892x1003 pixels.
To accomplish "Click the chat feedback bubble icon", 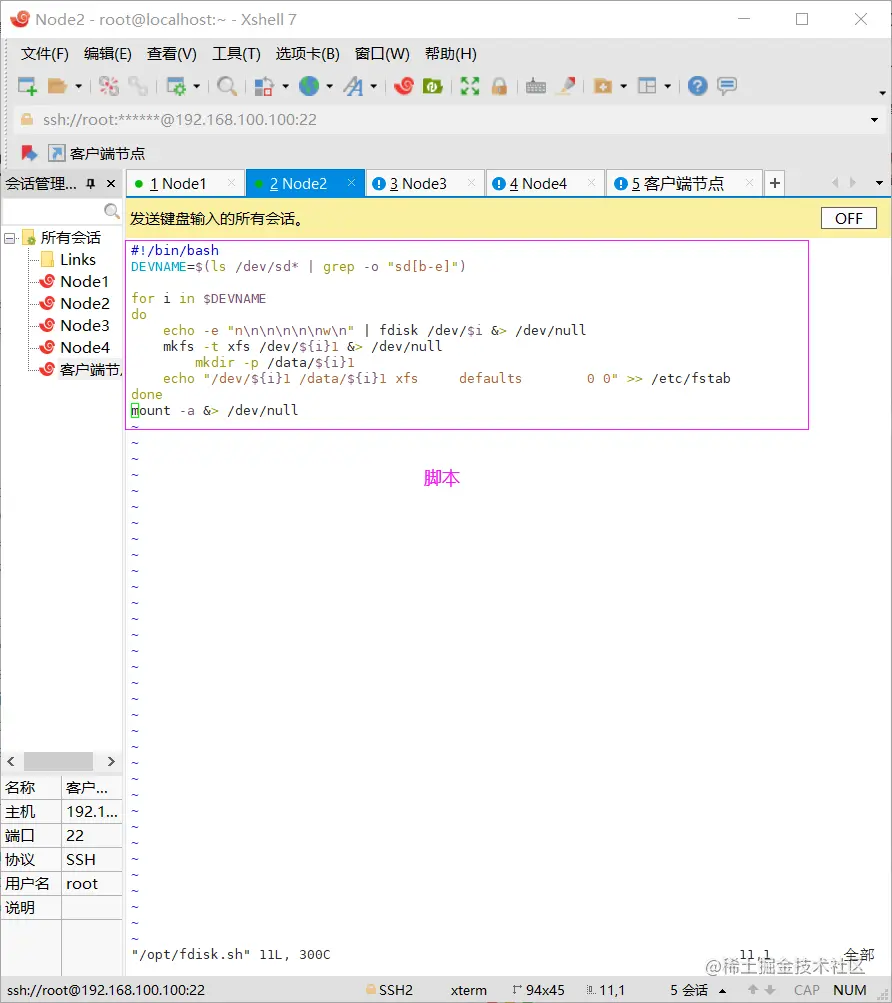I will coord(727,86).
